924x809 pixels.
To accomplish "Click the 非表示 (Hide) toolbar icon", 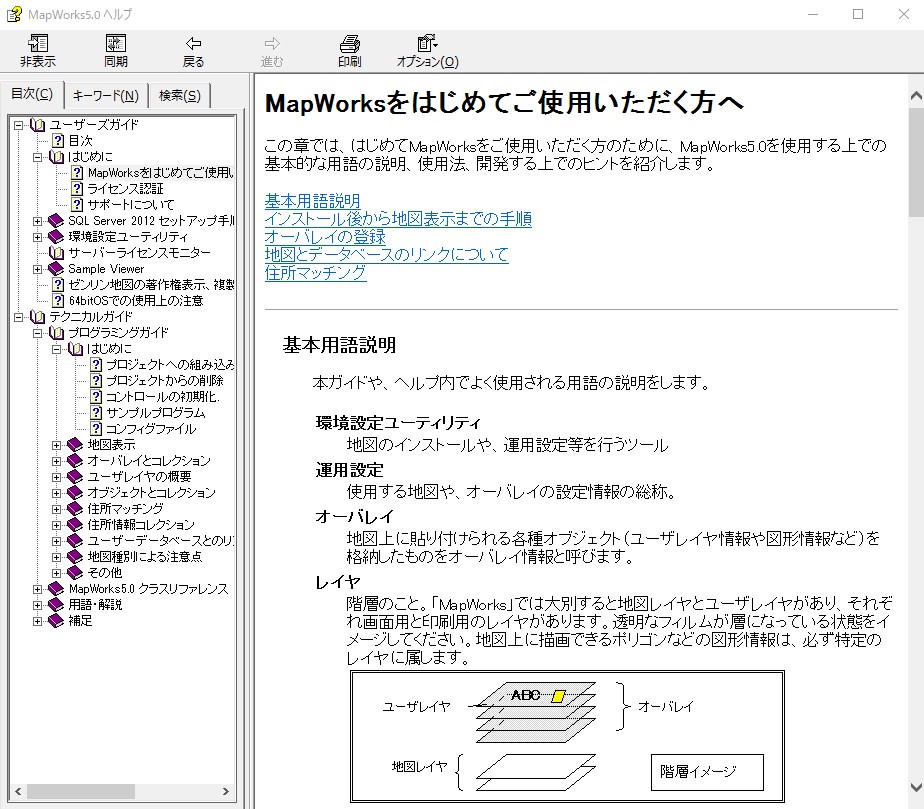I will coord(38,44).
